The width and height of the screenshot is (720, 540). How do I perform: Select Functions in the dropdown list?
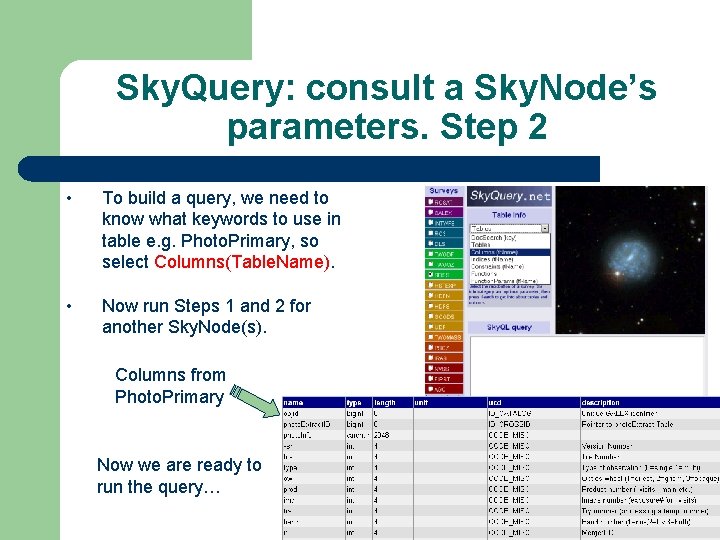point(510,274)
